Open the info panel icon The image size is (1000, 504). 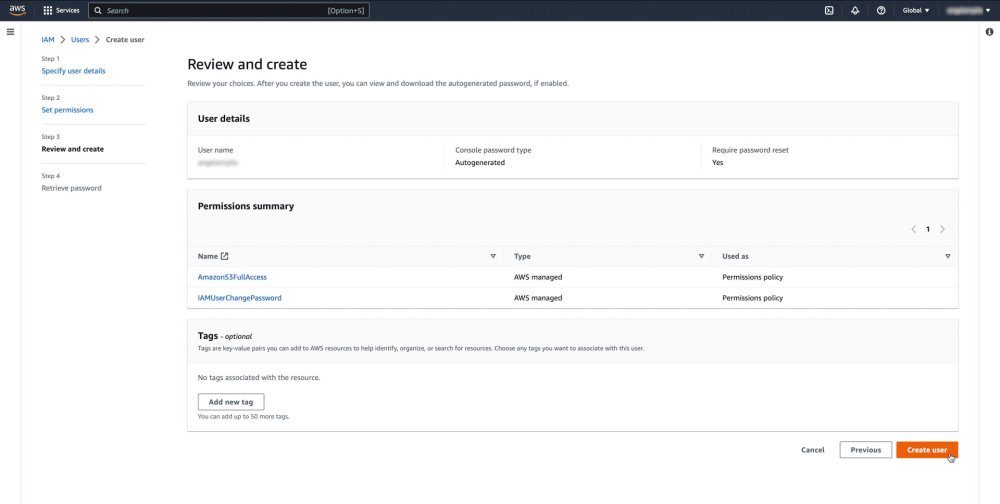tap(989, 32)
